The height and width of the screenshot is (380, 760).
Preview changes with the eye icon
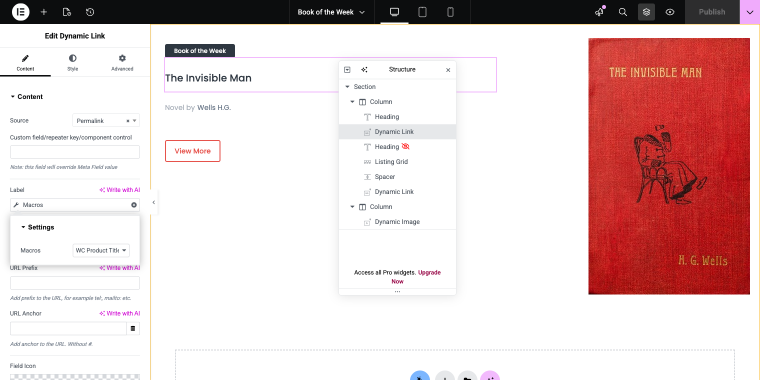pyautogui.click(x=670, y=12)
